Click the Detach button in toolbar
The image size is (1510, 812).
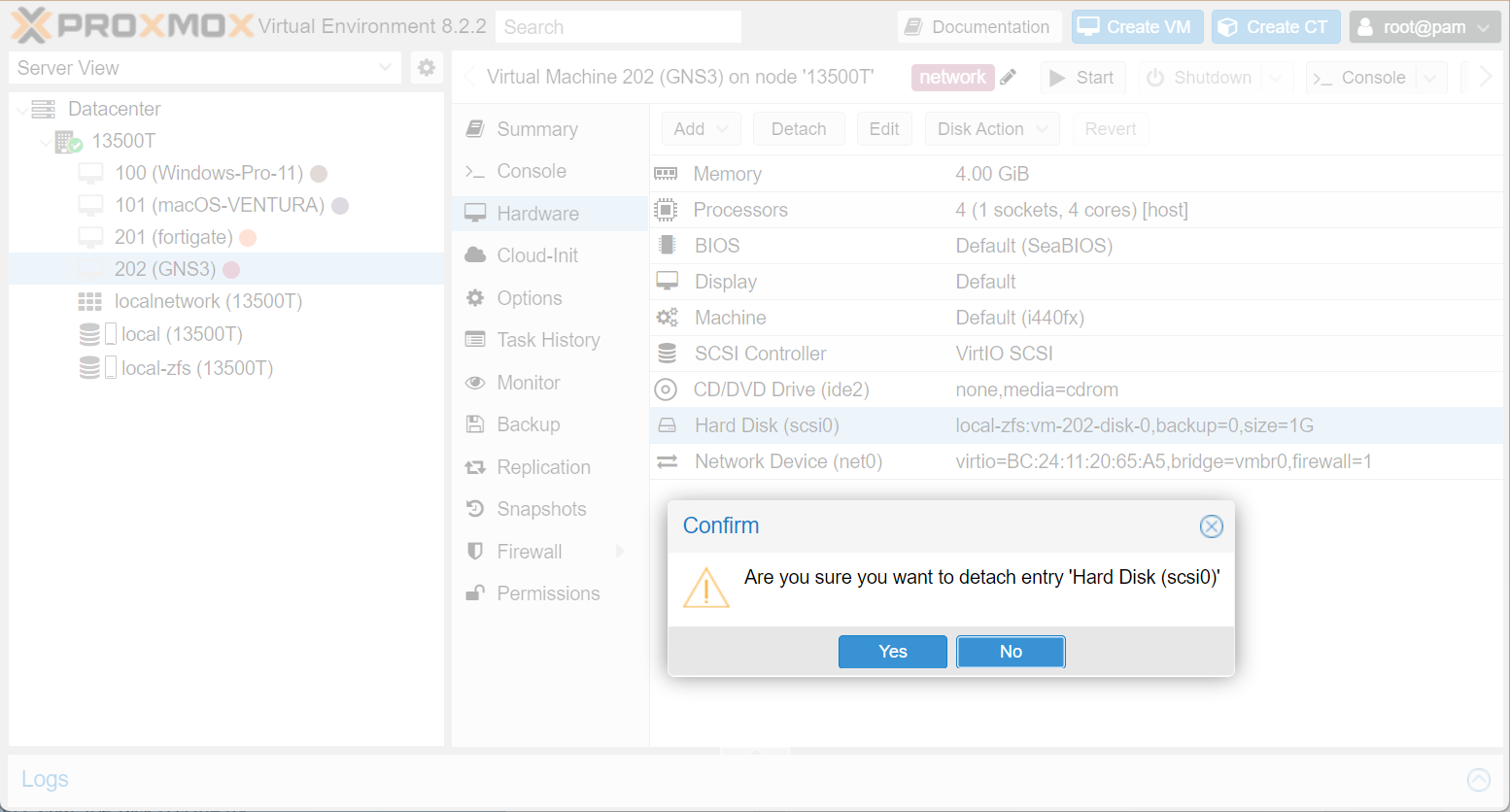click(x=799, y=129)
